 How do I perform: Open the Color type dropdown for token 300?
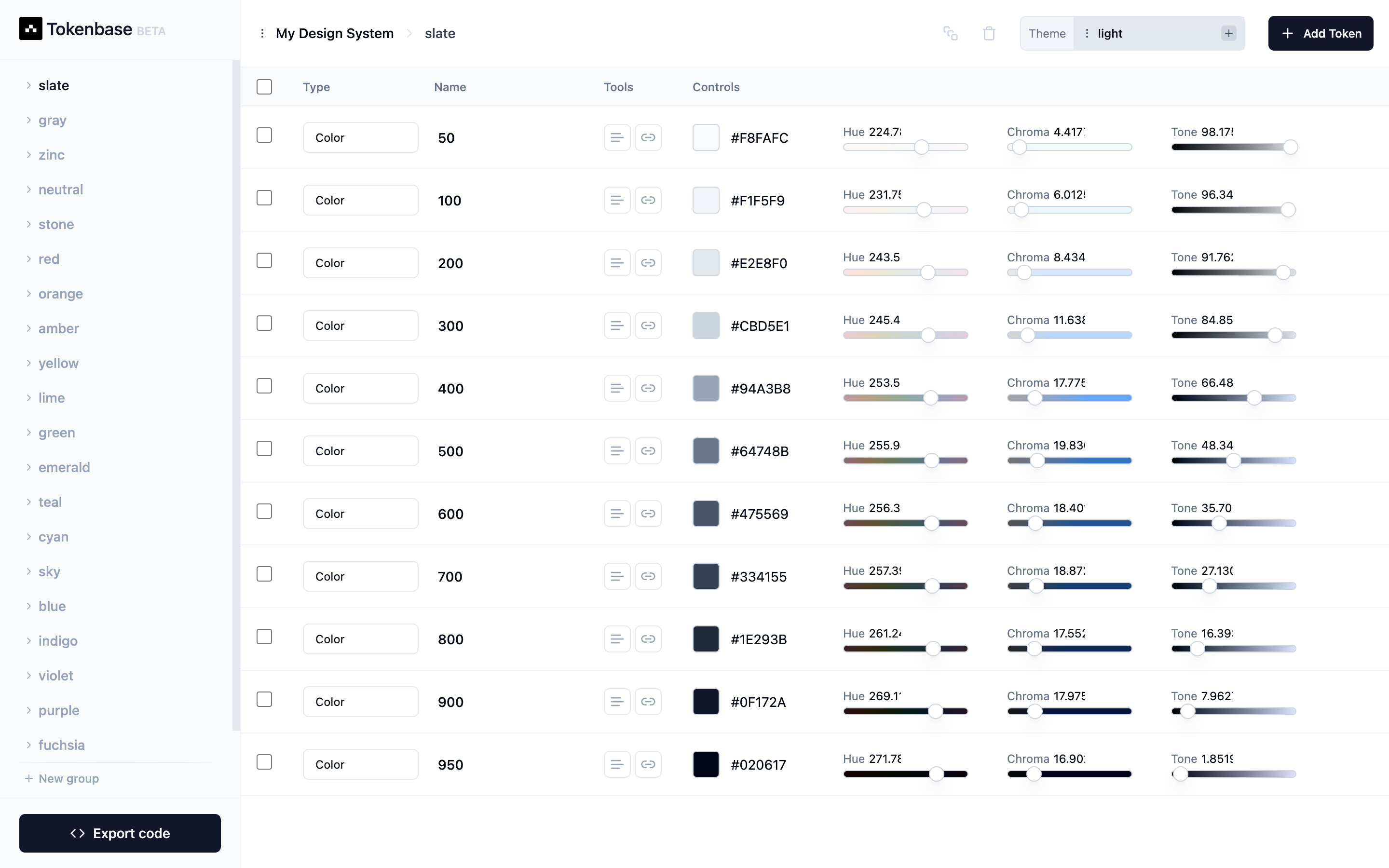[x=360, y=325]
